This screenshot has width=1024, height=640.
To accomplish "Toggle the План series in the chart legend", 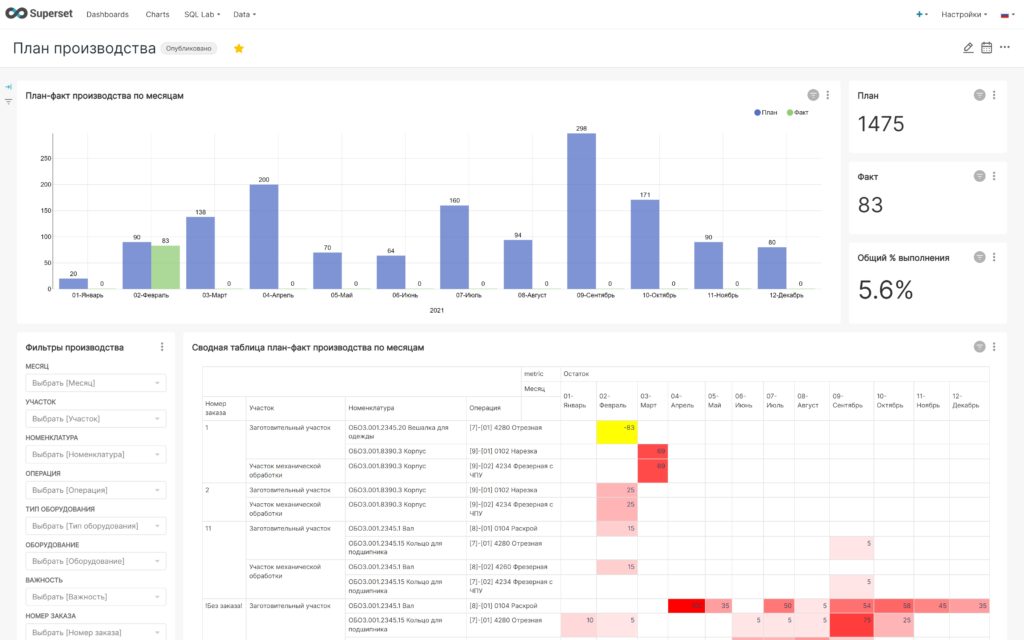I will pyautogui.click(x=765, y=112).
